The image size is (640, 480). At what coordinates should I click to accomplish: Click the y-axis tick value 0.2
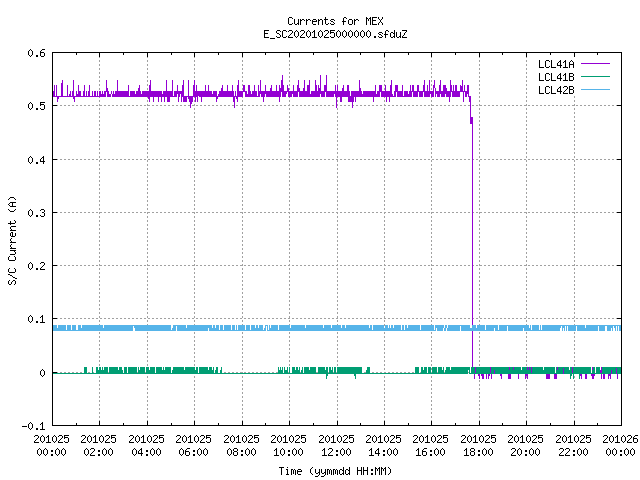click(36, 266)
